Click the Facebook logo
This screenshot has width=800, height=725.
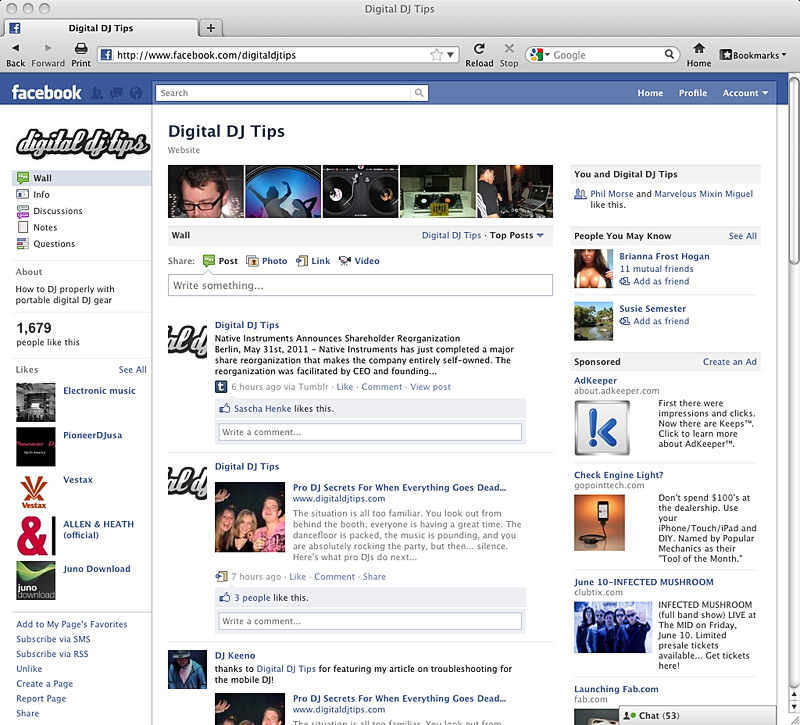click(x=46, y=92)
